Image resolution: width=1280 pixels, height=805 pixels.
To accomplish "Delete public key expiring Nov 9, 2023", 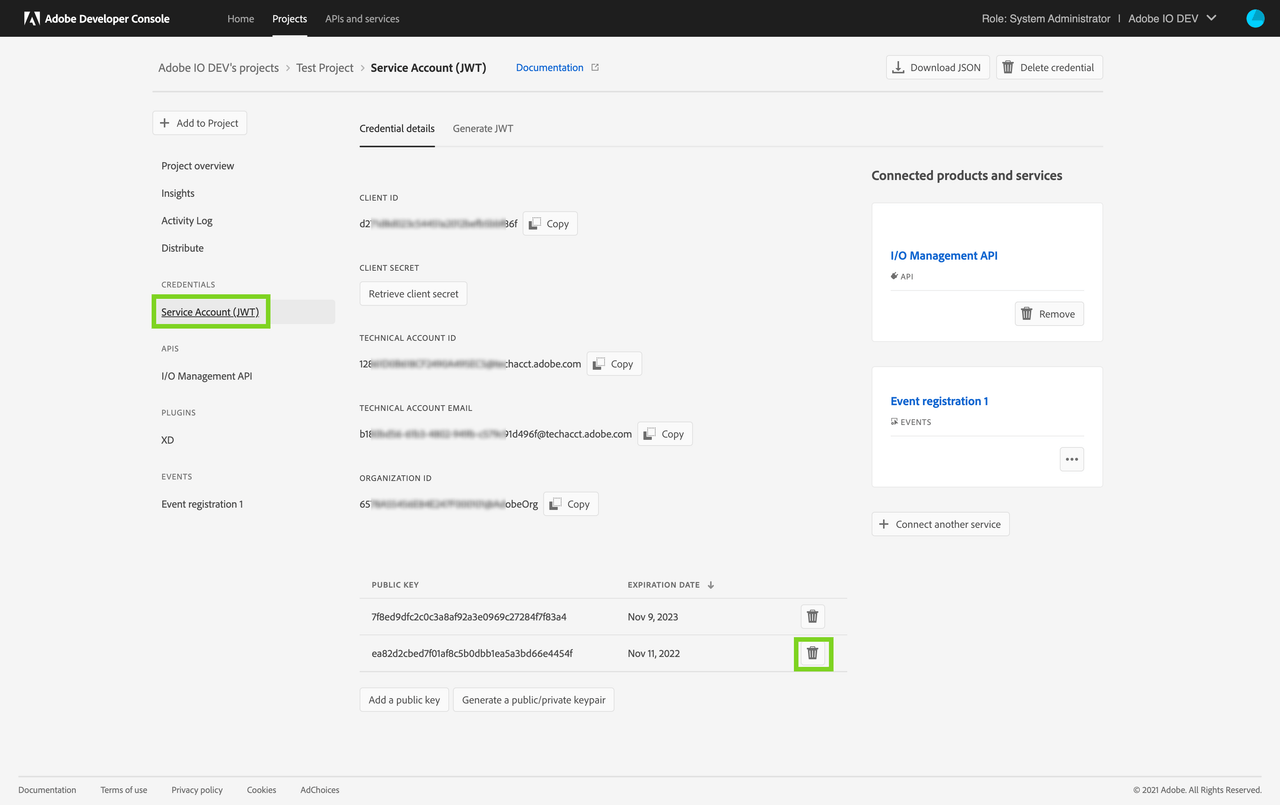I will tap(812, 617).
